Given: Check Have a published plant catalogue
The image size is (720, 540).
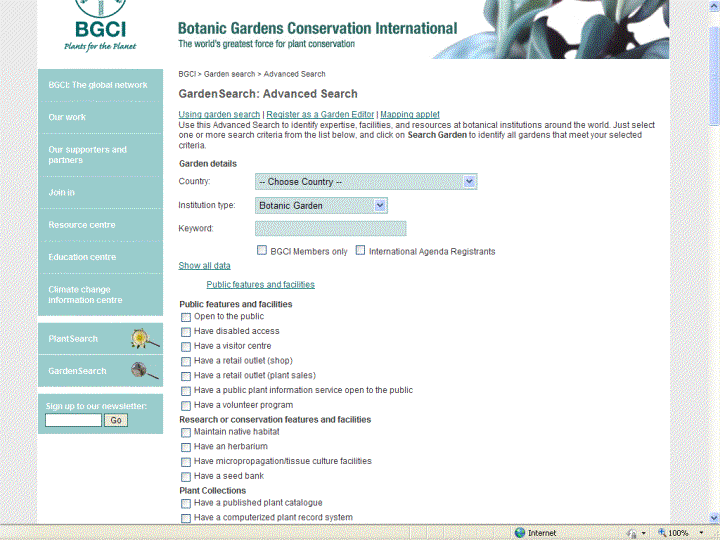Looking at the screenshot, I should pos(186,504).
